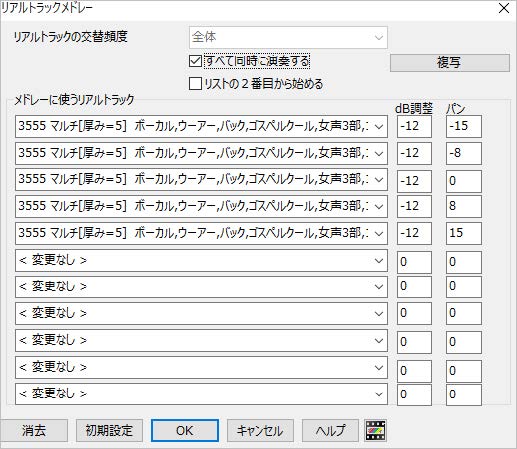Click the キャンセル button
The height and width of the screenshot is (449, 517).
tap(260, 430)
